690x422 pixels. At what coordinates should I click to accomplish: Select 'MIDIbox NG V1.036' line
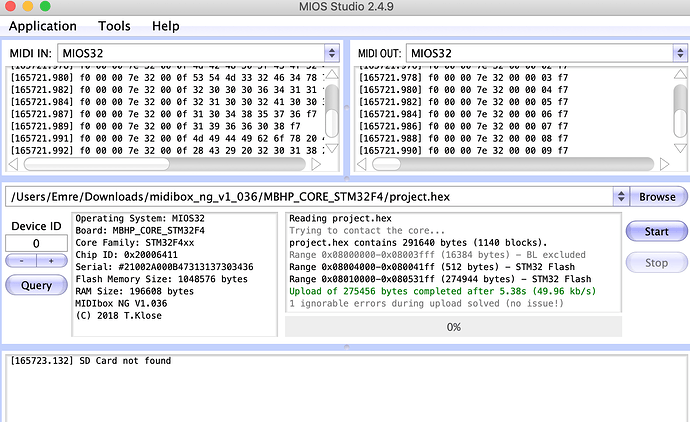point(121,304)
